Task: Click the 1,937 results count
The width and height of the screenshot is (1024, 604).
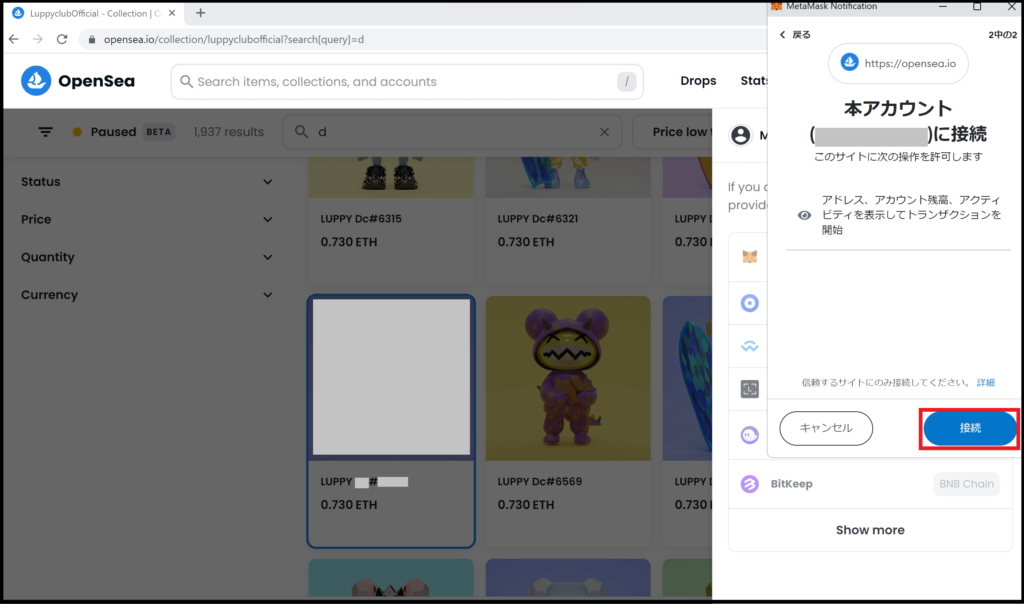Action: (229, 132)
